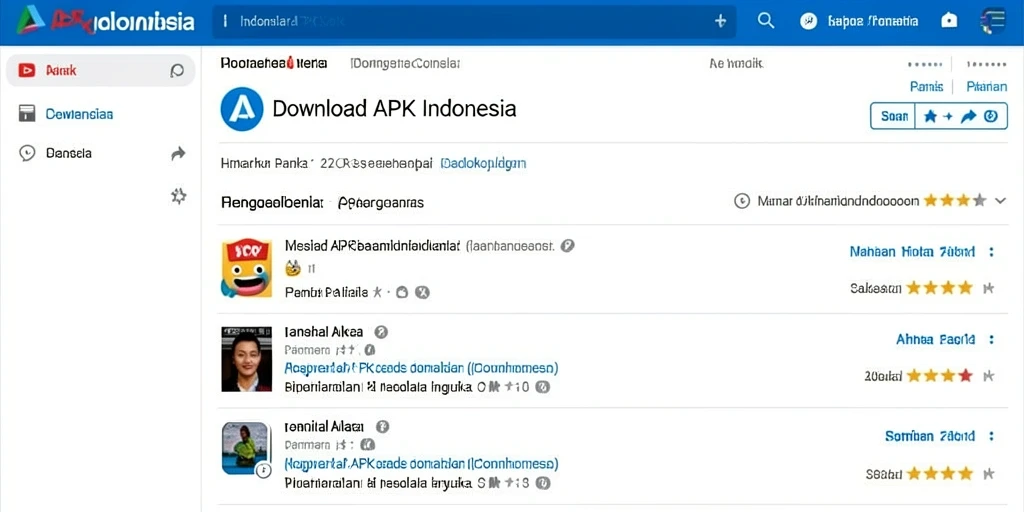Click the plus icon in search bar
This screenshot has width=1024, height=512.
[x=720, y=21]
